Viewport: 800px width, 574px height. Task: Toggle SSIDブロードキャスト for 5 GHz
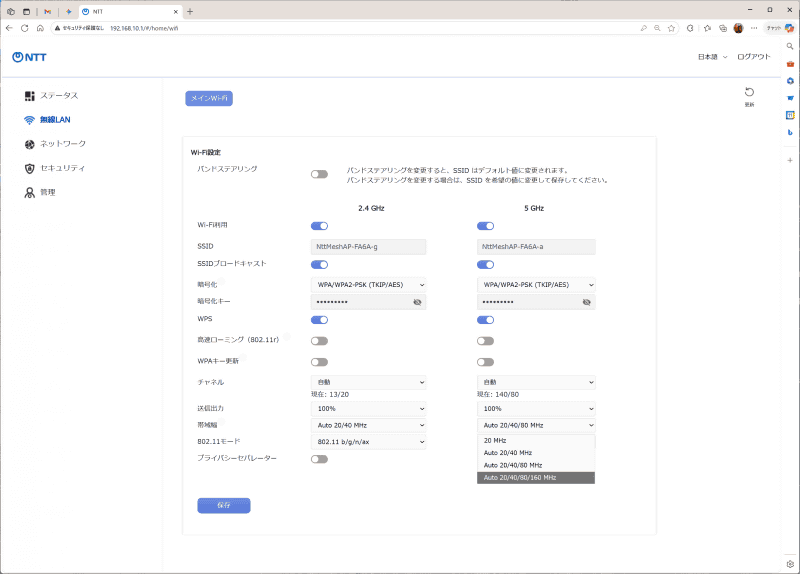tap(485, 264)
